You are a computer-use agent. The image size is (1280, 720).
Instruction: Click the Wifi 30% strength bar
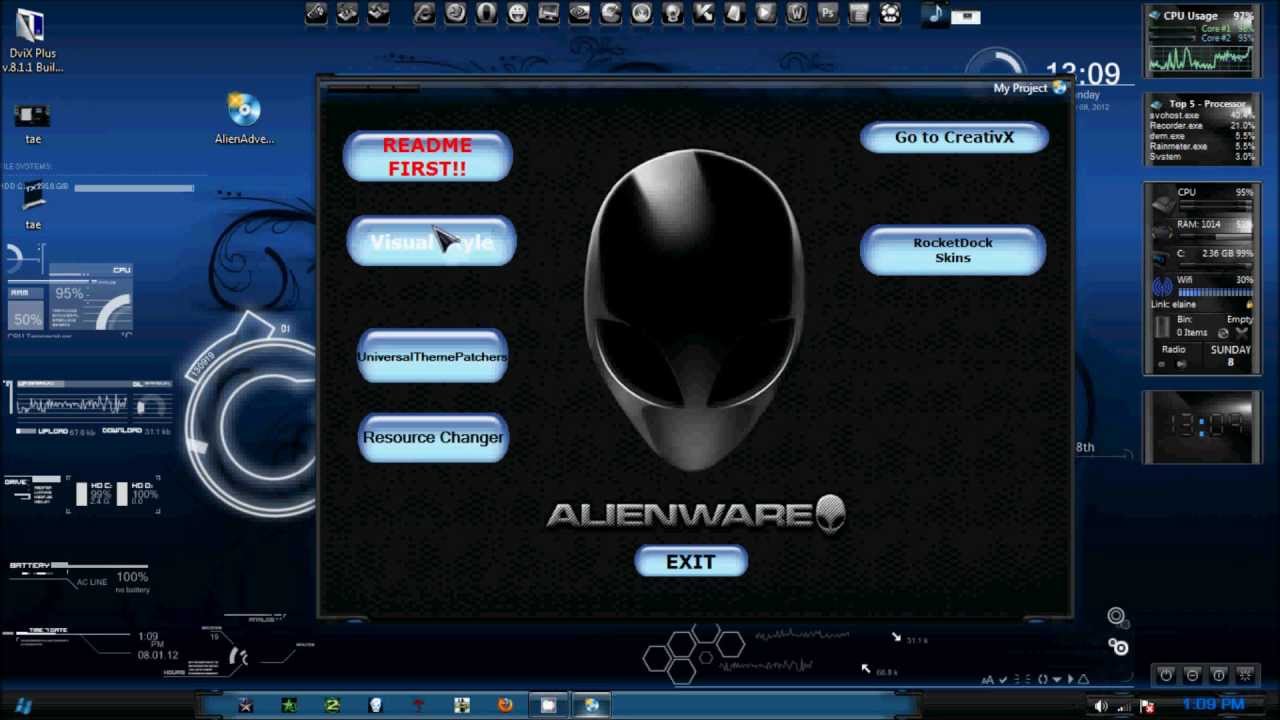(1214, 293)
